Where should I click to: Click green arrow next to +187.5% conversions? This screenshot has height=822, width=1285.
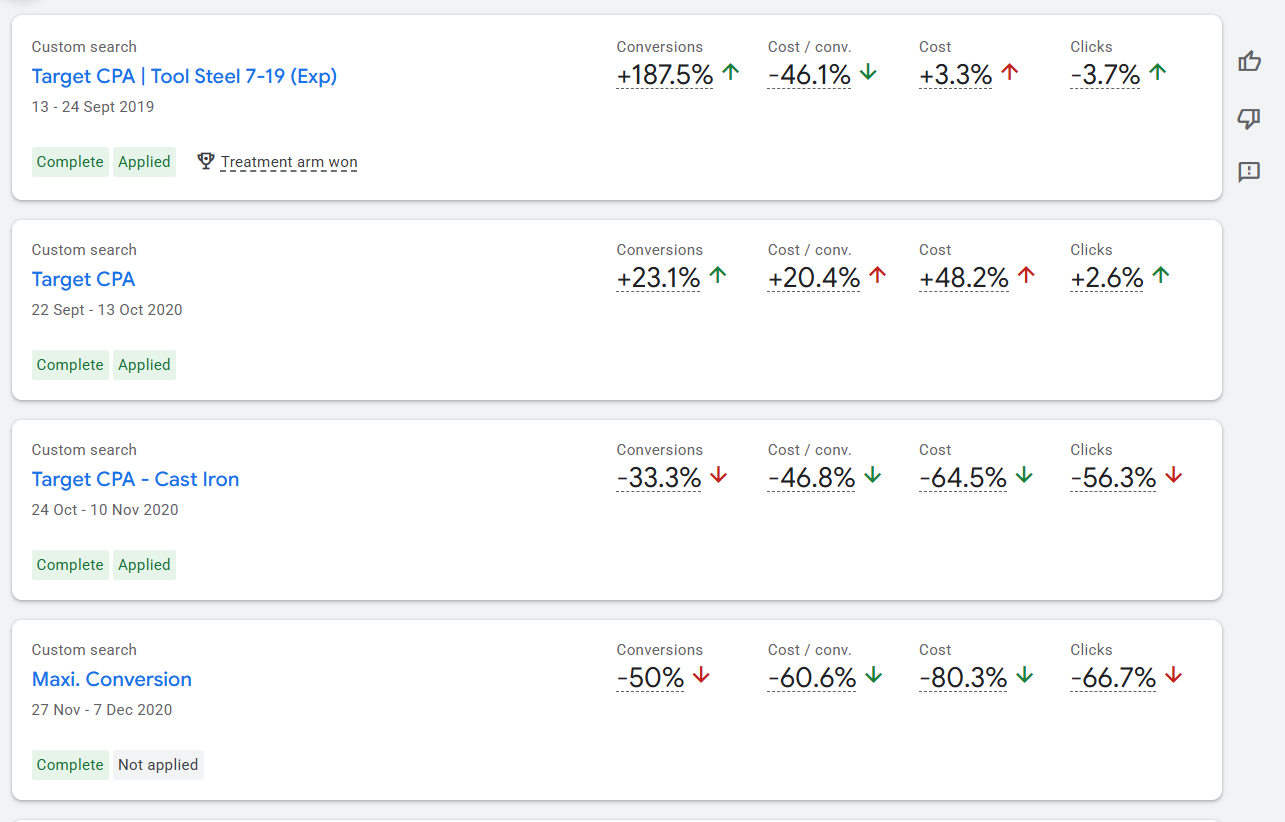coord(731,72)
